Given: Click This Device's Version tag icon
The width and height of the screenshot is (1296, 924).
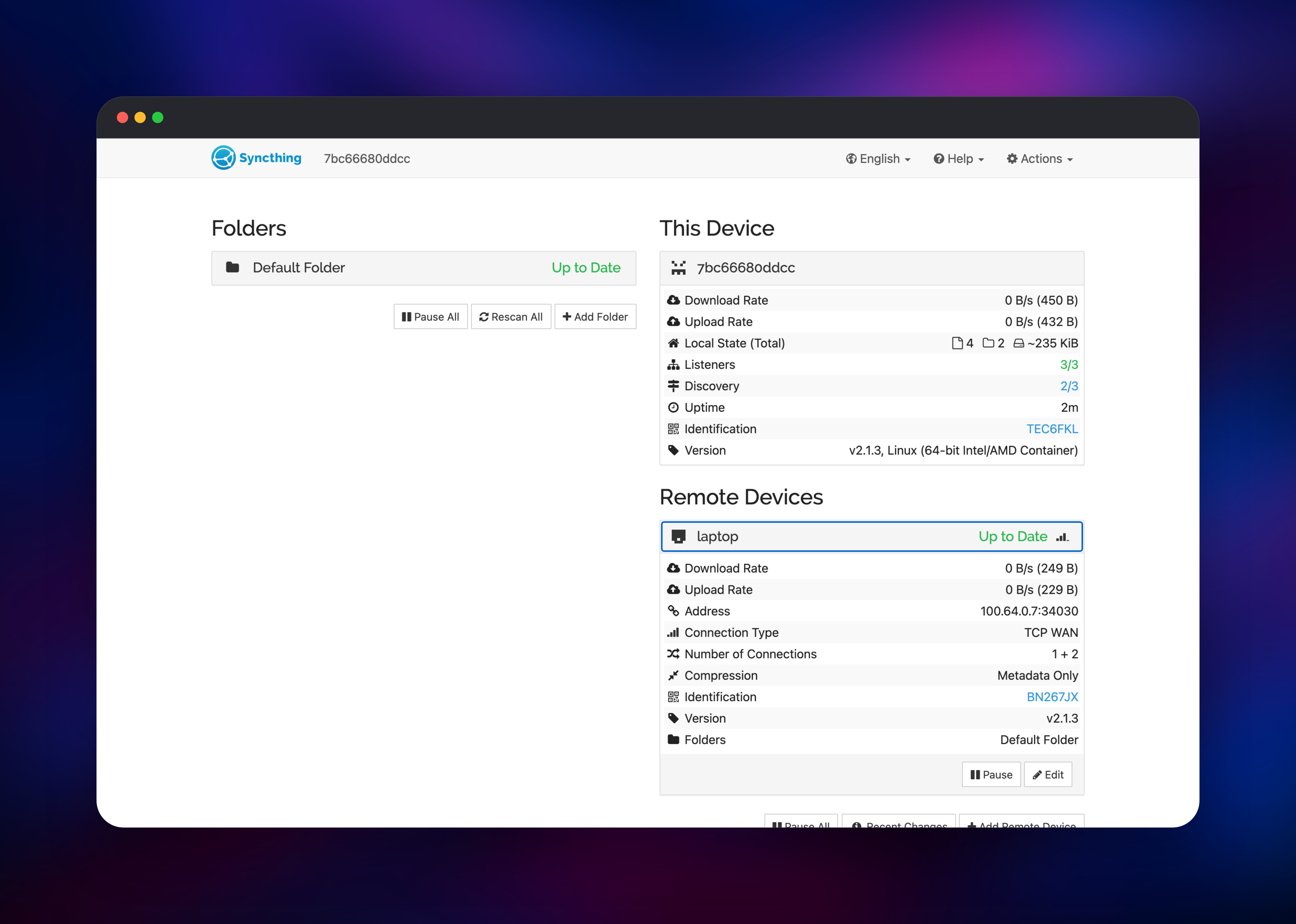Looking at the screenshot, I should pos(673,450).
